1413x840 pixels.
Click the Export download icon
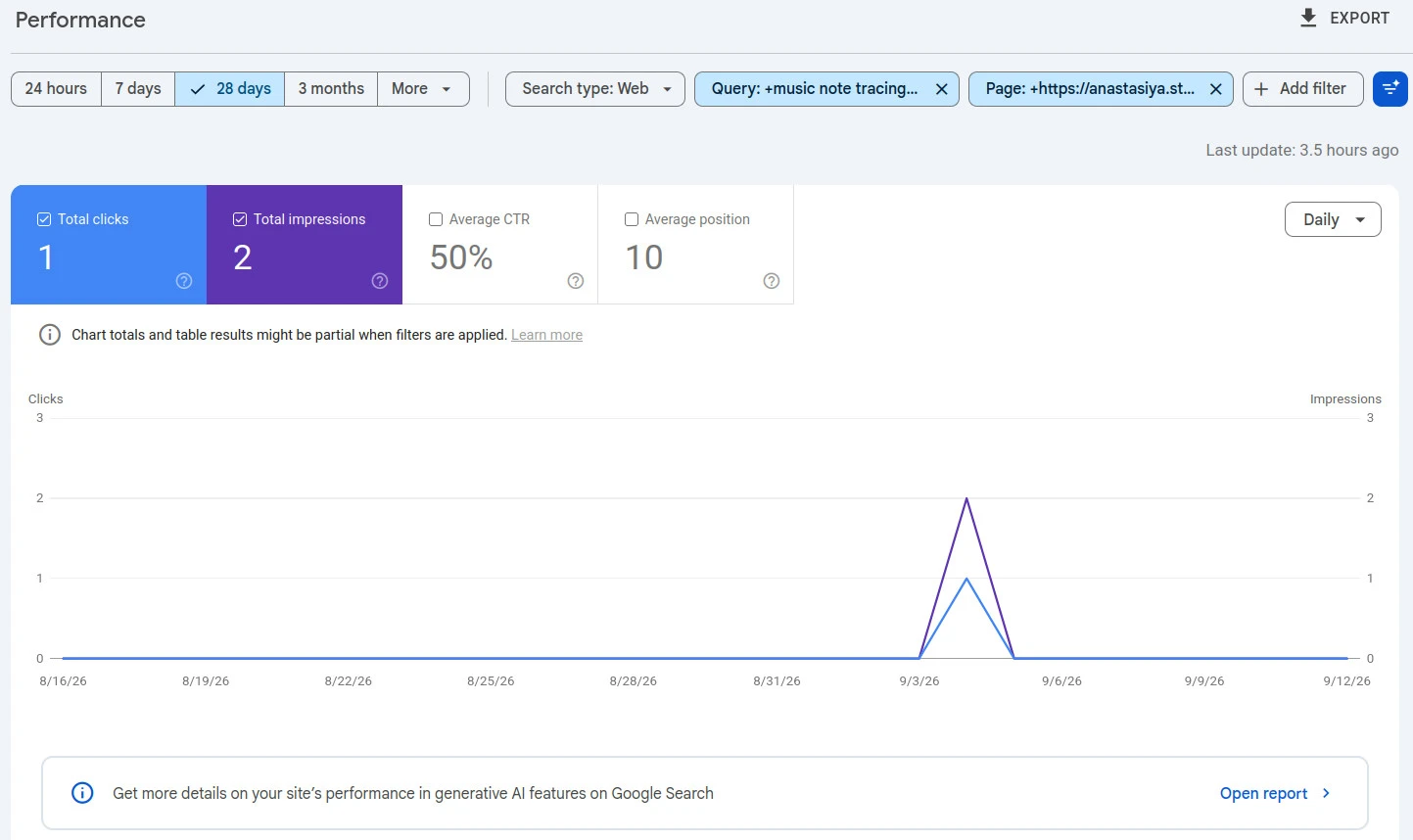pos(1308,18)
